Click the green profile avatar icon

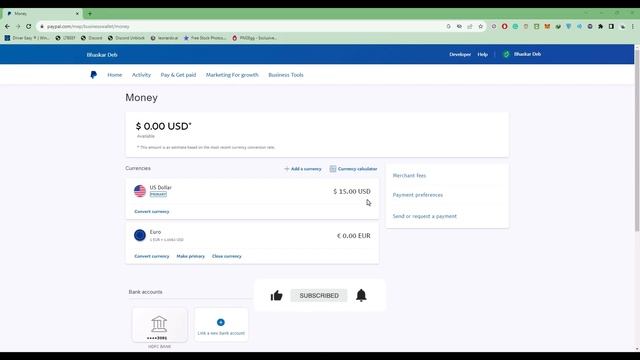[506, 54]
